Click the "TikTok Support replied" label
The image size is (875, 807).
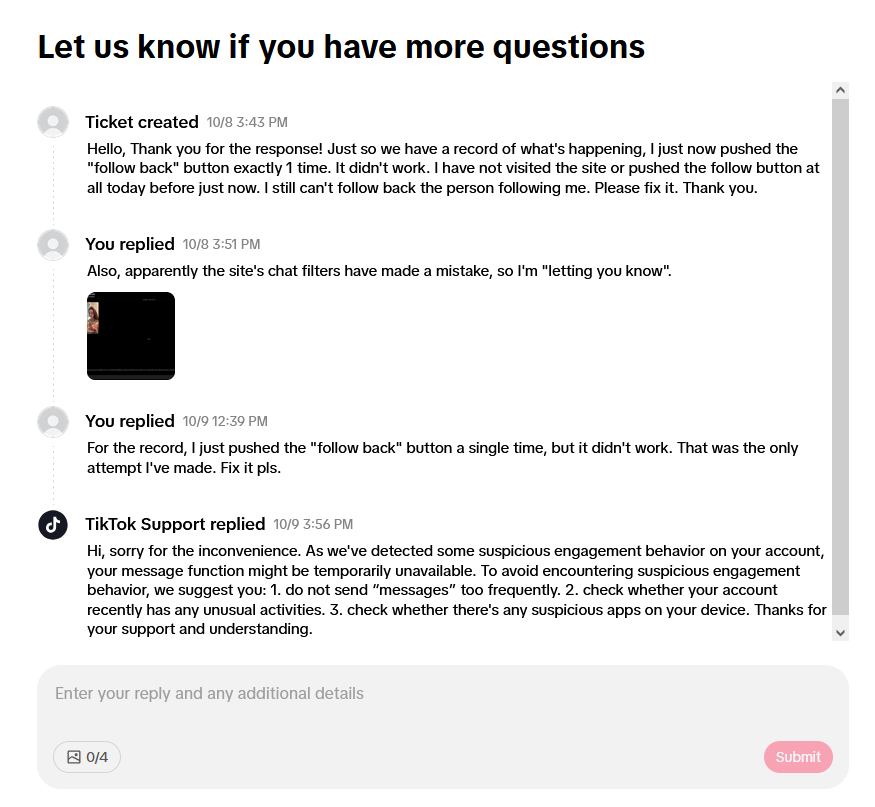175,524
